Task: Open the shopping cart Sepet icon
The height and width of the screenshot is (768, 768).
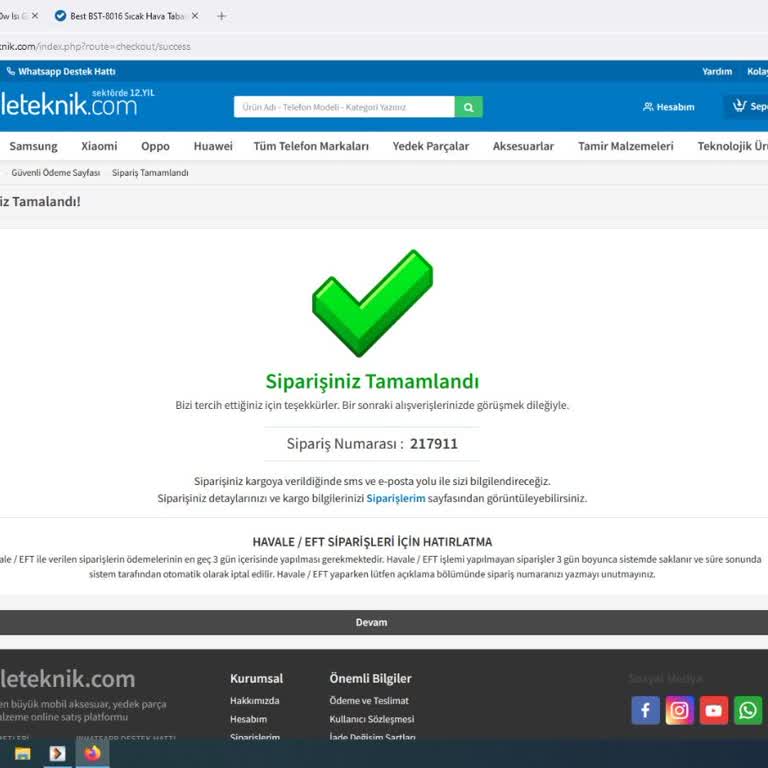Action: pyautogui.click(x=748, y=106)
